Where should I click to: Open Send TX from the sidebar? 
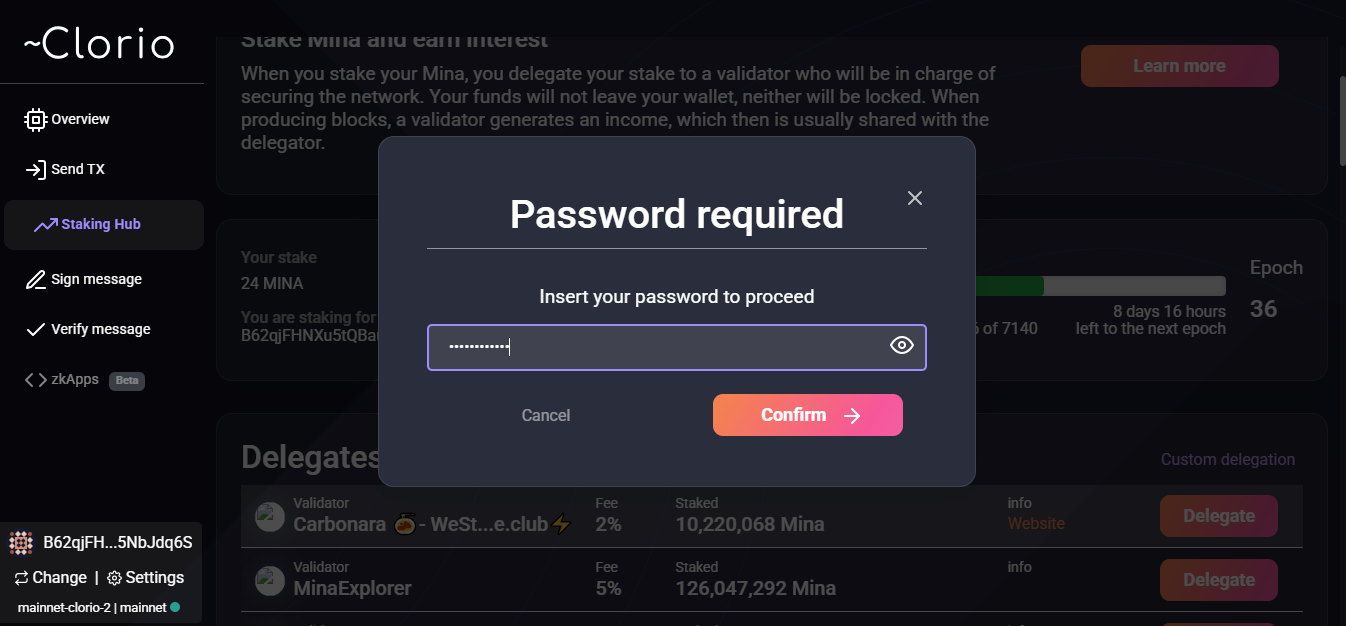point(37,169)
